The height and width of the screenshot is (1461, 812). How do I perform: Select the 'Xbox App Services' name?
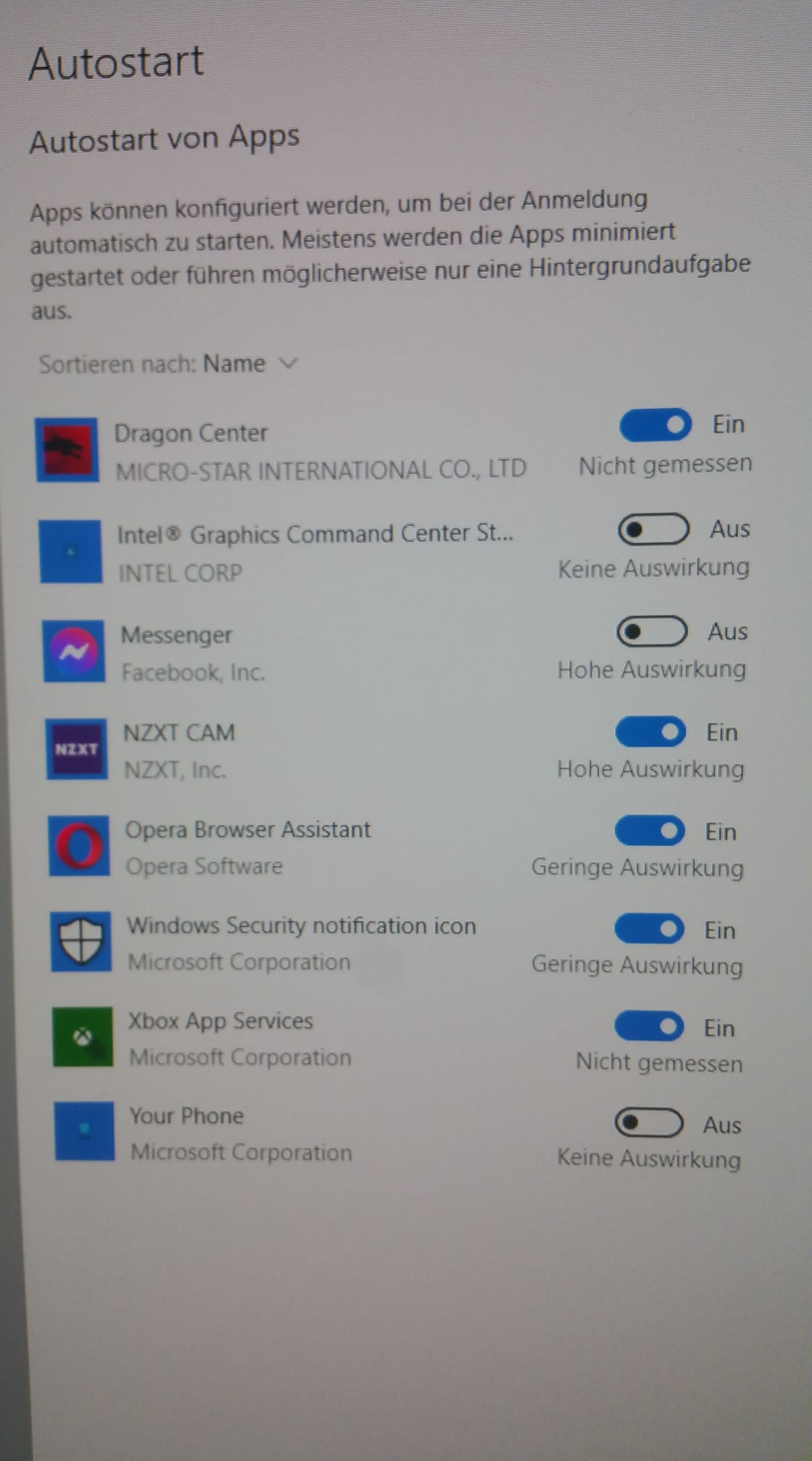coord(220,1021)
